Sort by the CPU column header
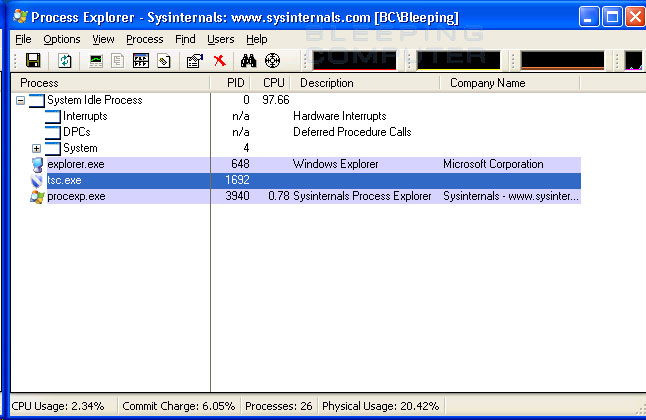The width and height of the screenshot is (646, 420). (270, 83)
